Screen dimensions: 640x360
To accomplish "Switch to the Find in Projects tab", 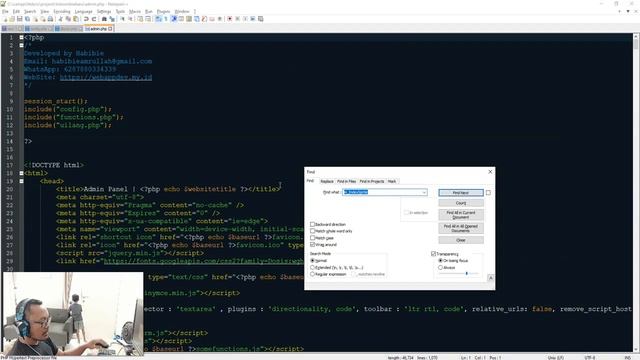I will click(x=372, y=181).
